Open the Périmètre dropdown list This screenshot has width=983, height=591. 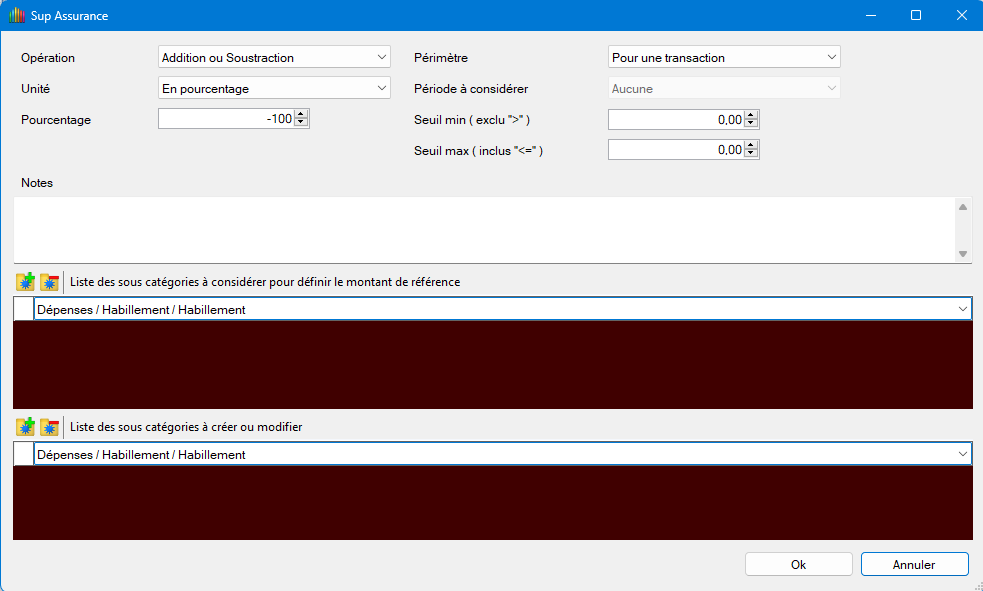coord(831,58)
